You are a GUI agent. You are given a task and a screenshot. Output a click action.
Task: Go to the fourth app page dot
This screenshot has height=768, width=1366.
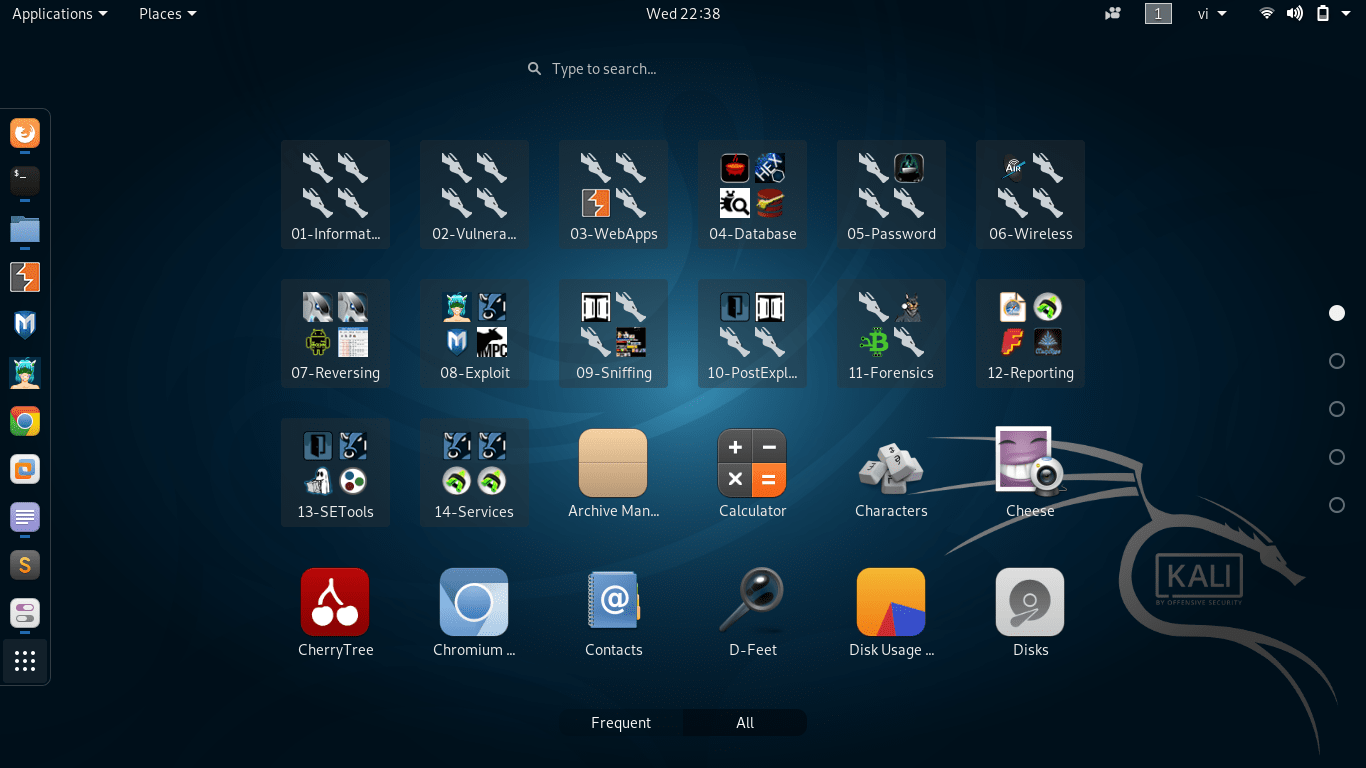[1337, 457]
